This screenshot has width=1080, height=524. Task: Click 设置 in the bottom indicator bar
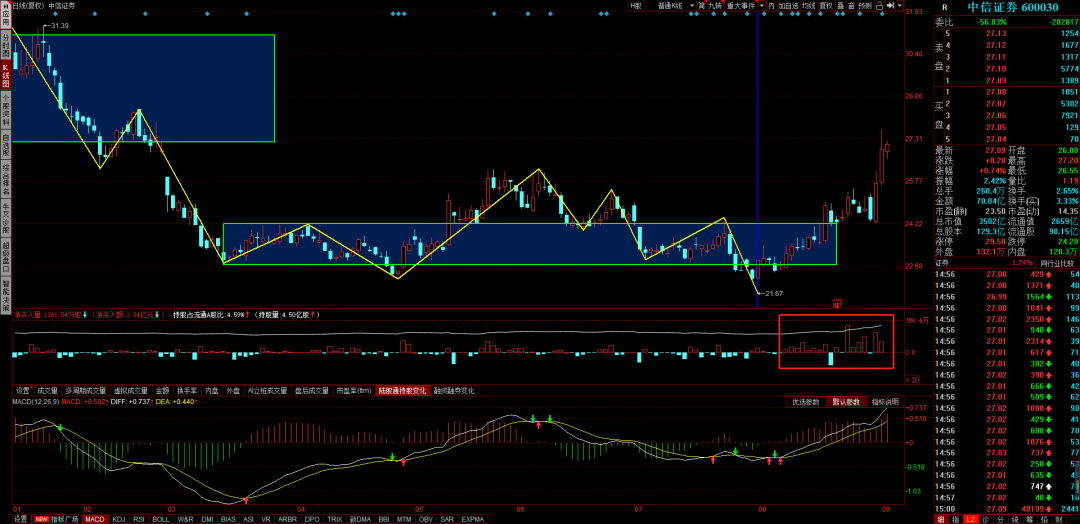tap(21, 519)
